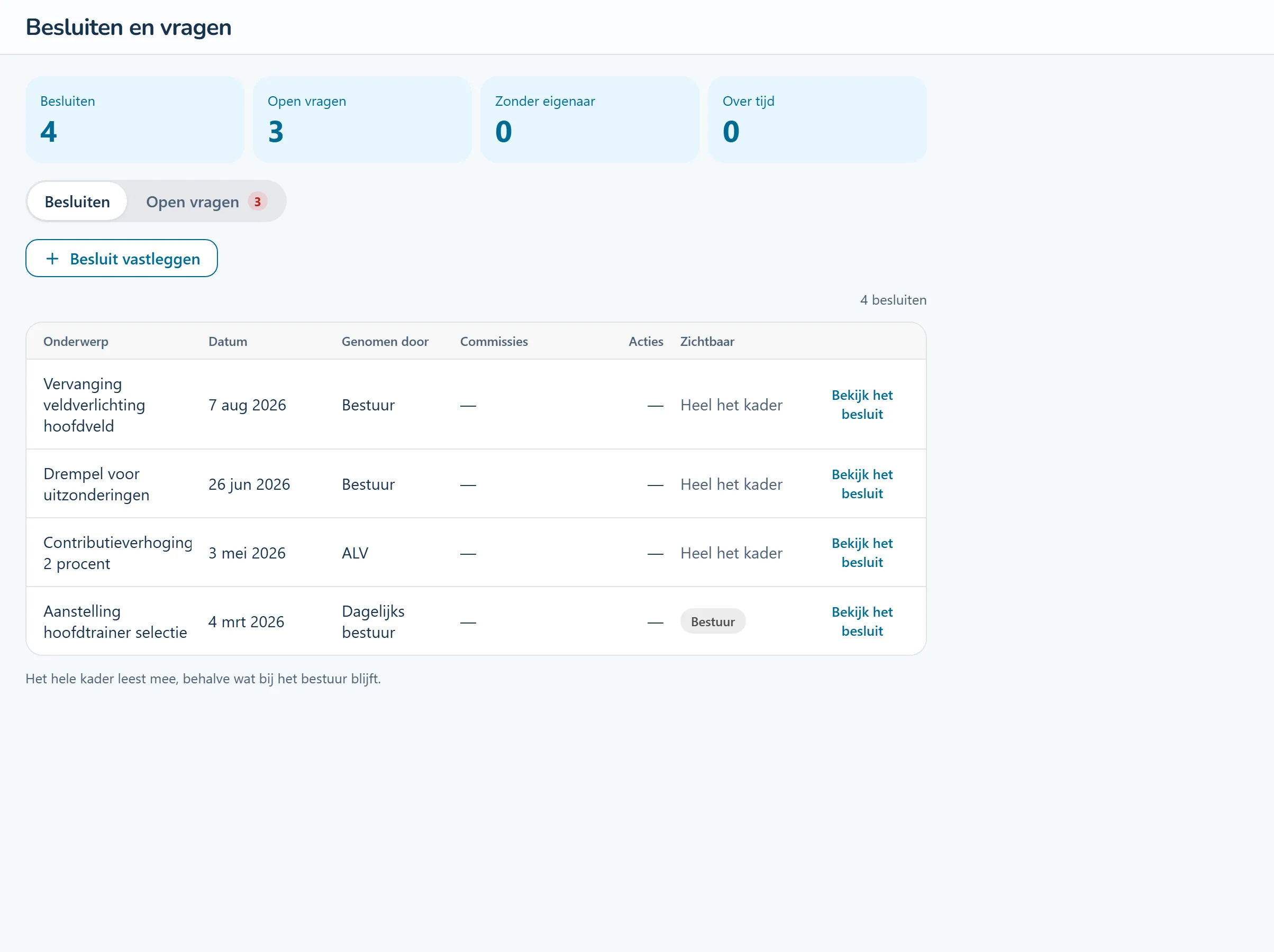Click the Zichtbaar column header
1274x952 pixels.
[x=707, y=342]
